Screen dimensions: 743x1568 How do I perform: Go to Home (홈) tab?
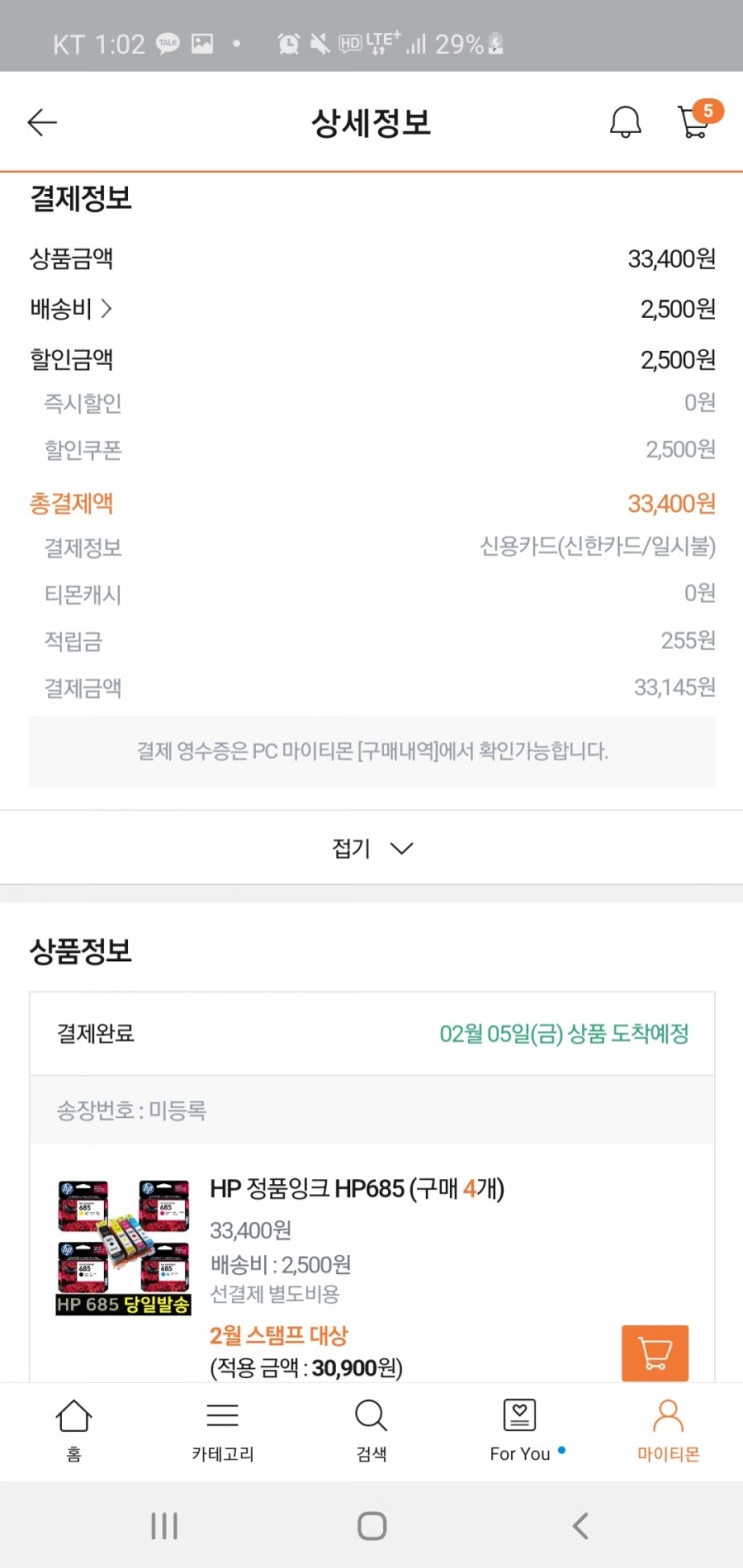click(74, 1429)
